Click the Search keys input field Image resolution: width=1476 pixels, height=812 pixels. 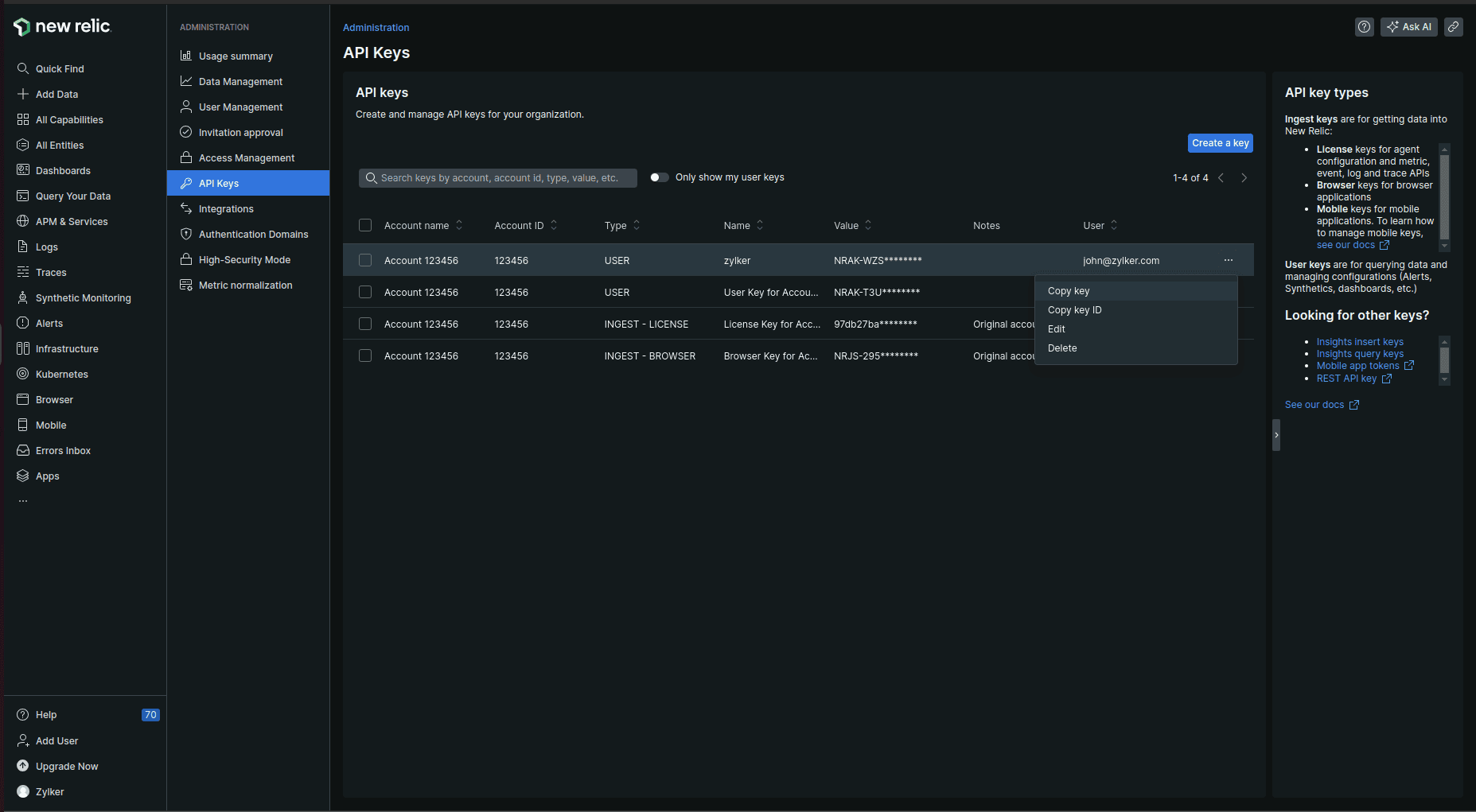[499, 178]
